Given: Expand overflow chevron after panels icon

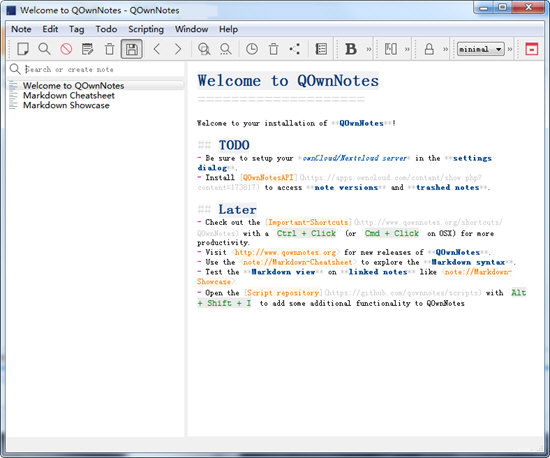Looking at the screenshot, I should click(407, 49).
